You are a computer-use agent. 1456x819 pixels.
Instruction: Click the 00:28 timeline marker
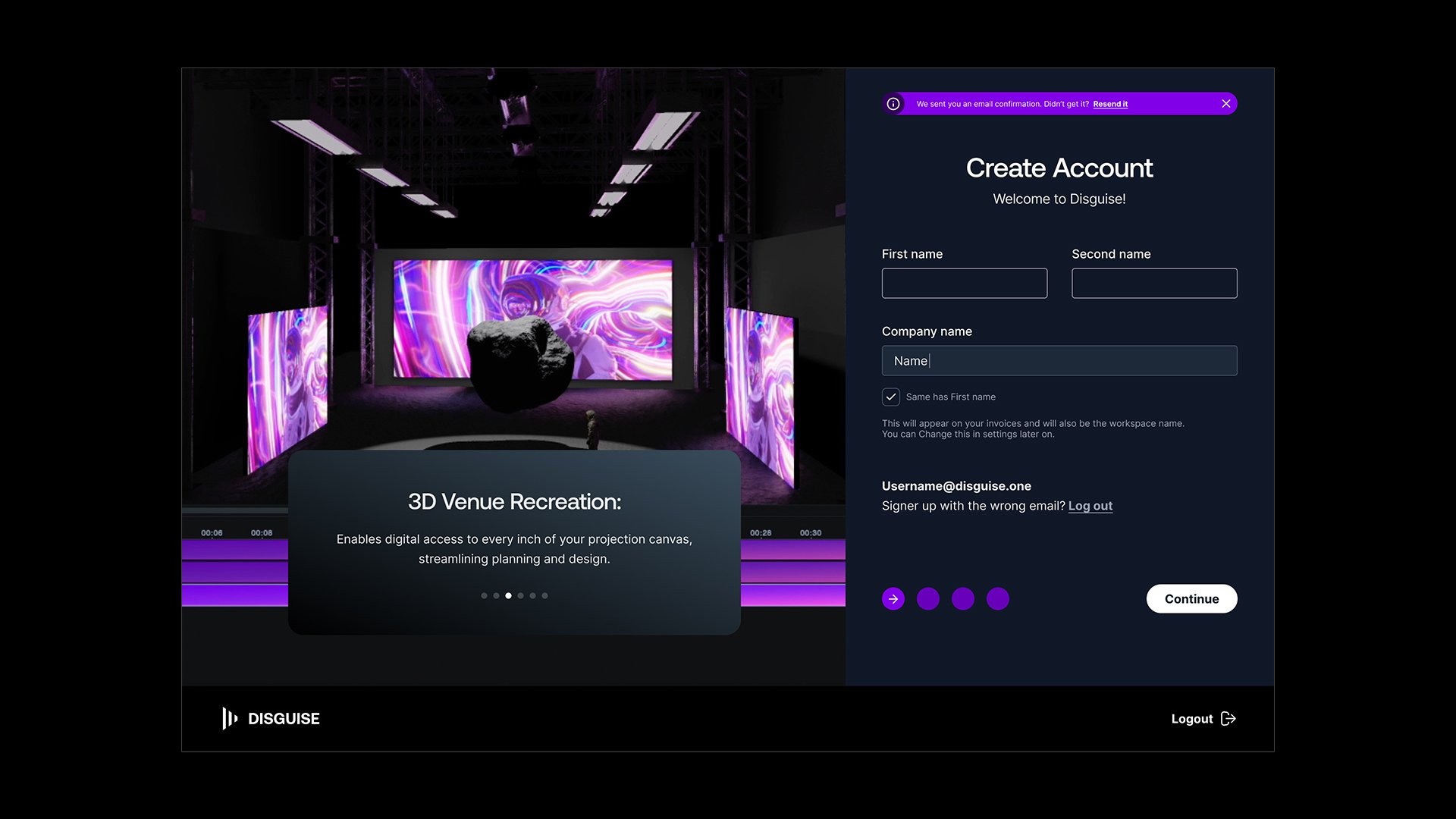click(x=761, y=533)
